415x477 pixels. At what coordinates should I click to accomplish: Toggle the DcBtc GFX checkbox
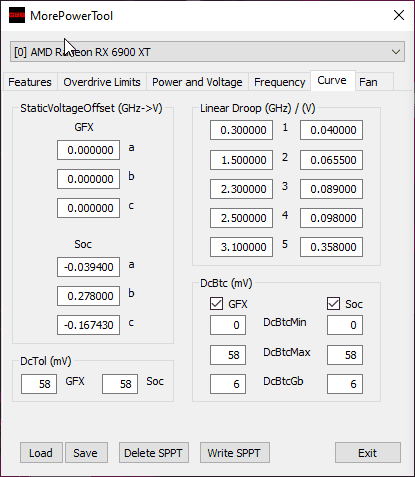click(x=217, y=304)
